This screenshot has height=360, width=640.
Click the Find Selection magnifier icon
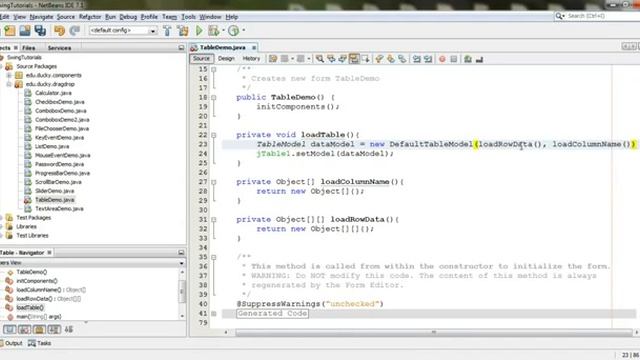click(320, 59)
